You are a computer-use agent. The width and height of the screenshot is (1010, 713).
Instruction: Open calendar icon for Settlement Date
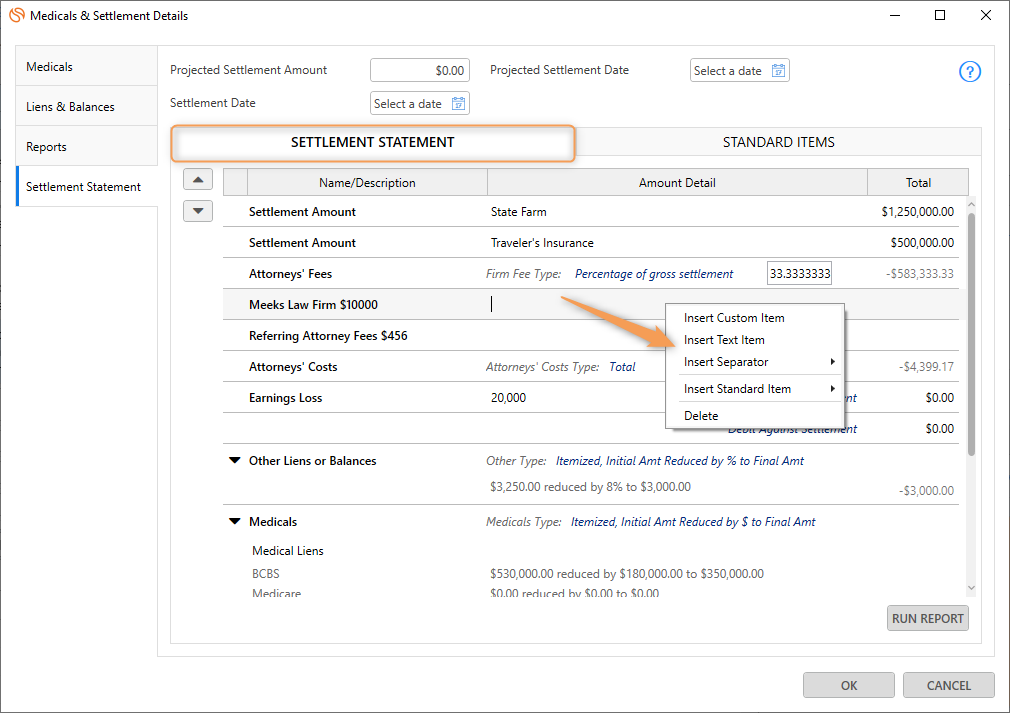(458, 104)
